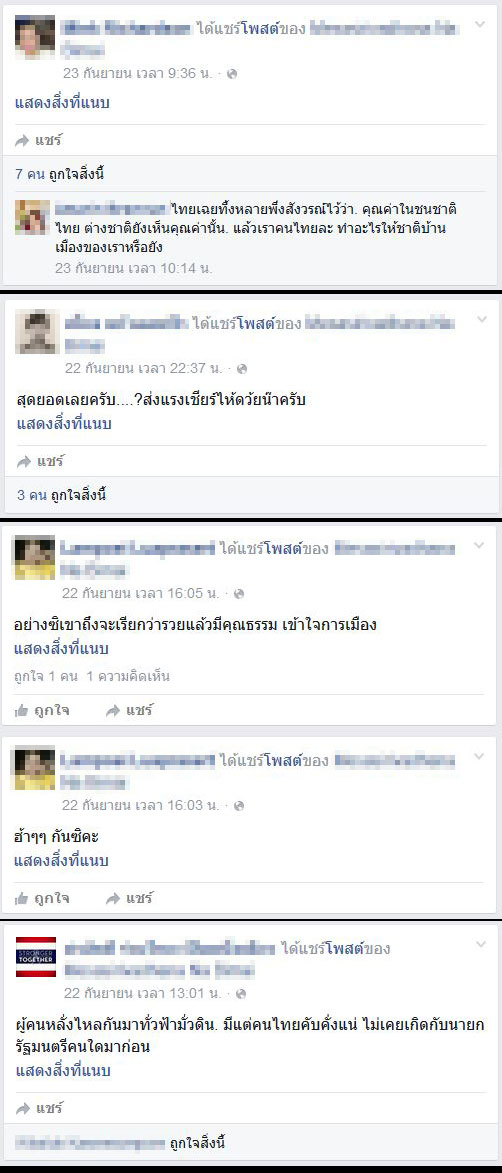The height and width of the screenshot is (1173, 502).
Task: Open profile picture of first post author
Action: (35, 37)
